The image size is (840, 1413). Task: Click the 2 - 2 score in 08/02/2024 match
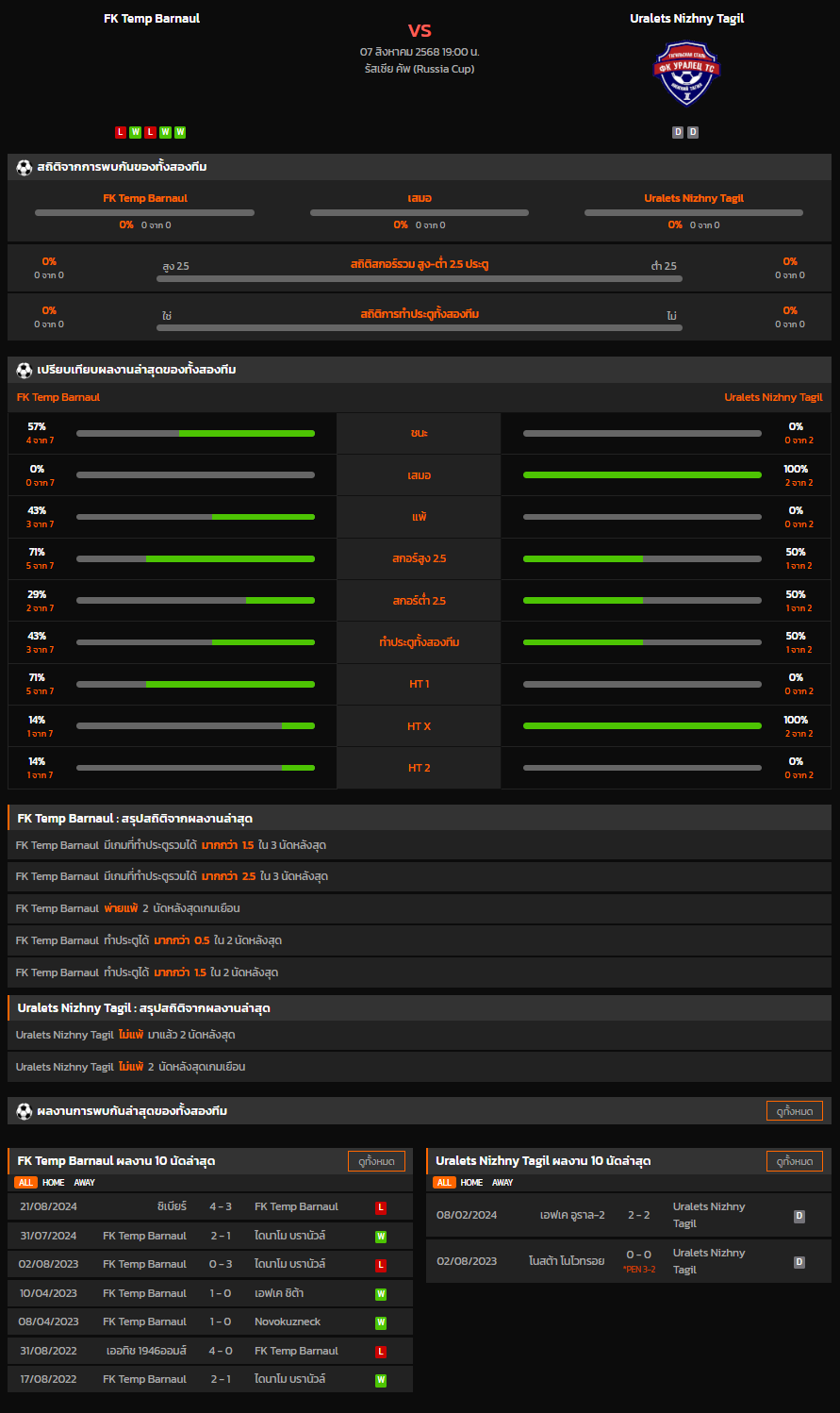click(639, 1215)
